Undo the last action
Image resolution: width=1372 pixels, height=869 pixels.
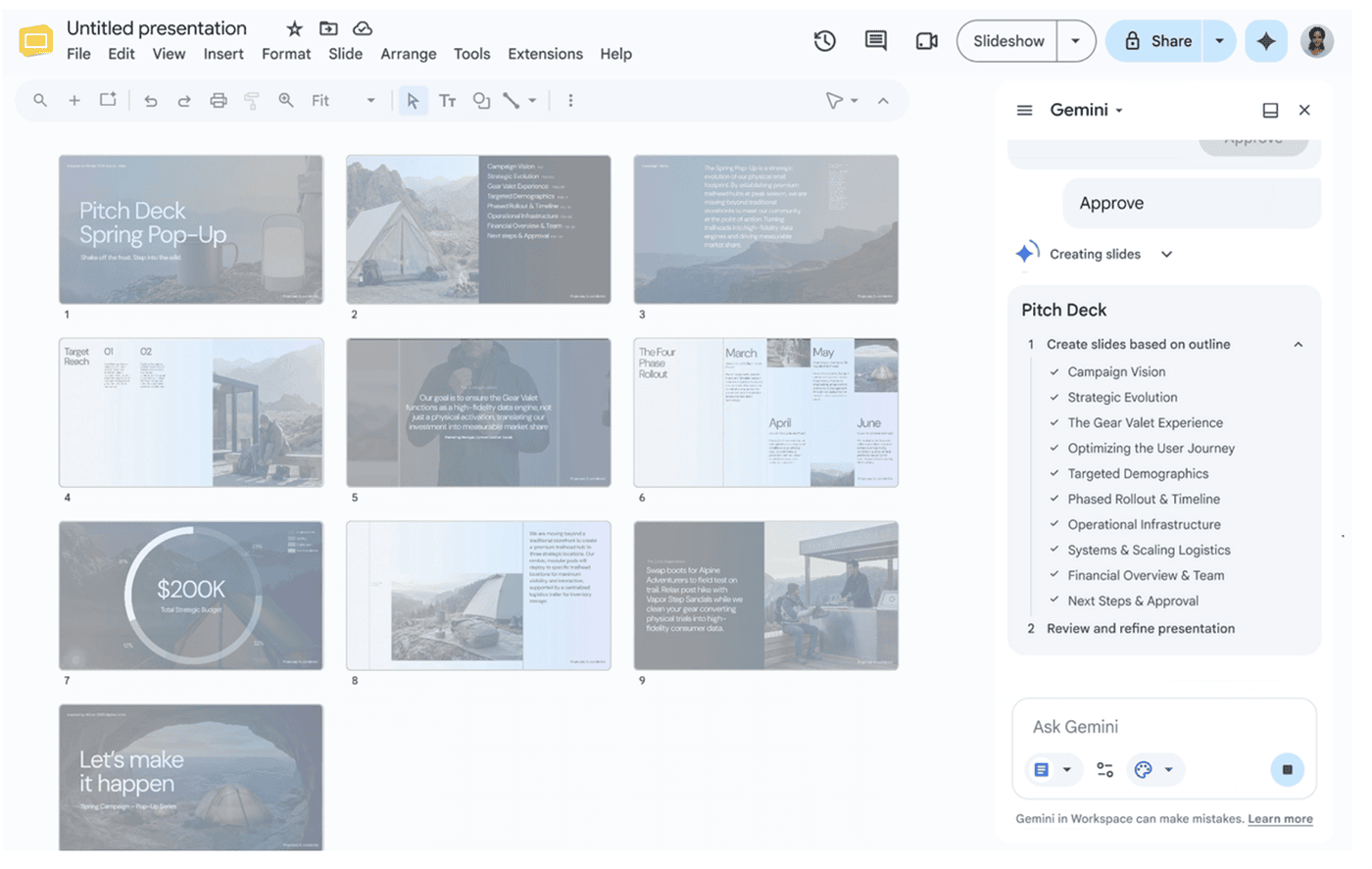pos(151,100)
